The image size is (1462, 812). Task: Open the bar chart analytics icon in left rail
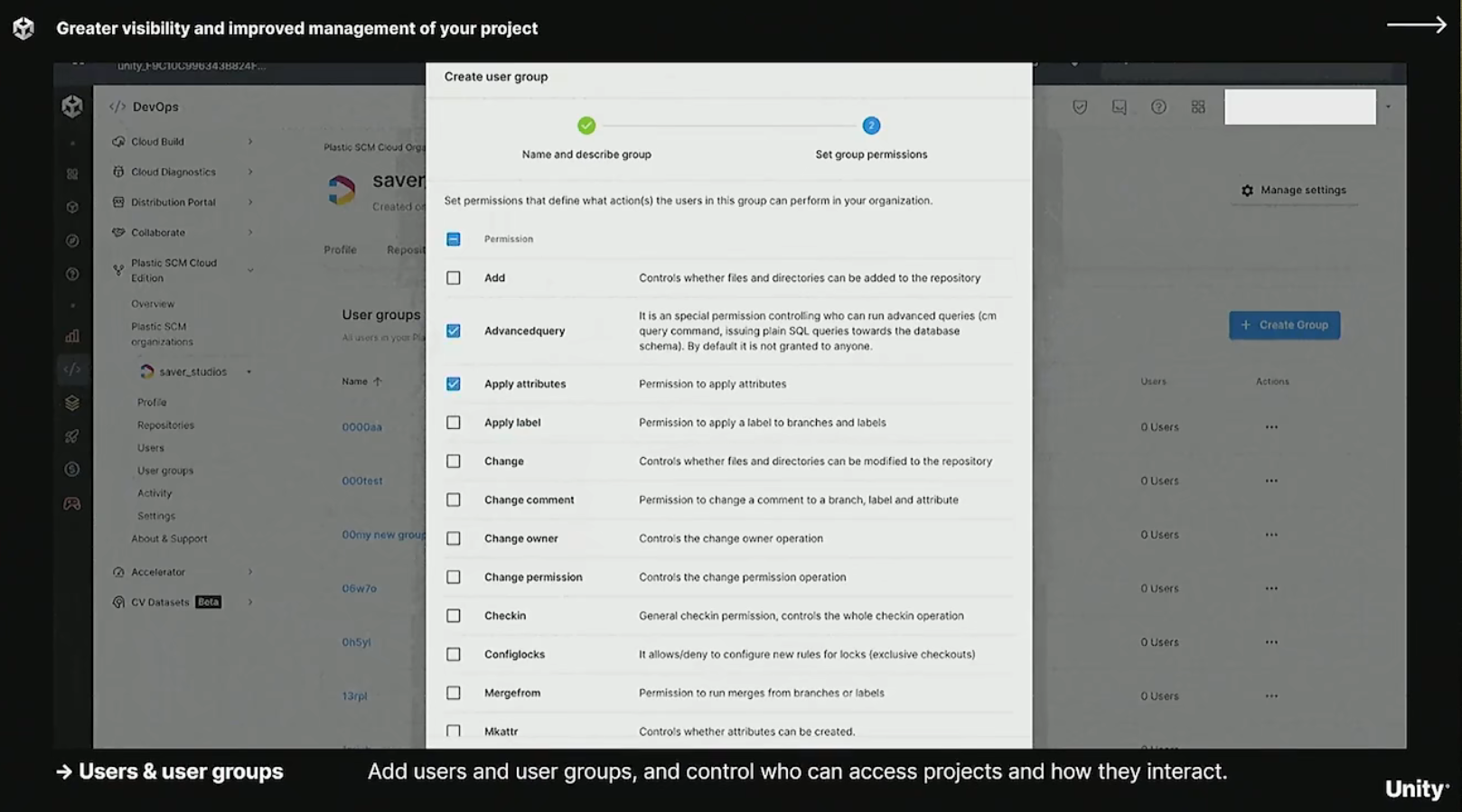pyautogui.click(x=72, y=336)
